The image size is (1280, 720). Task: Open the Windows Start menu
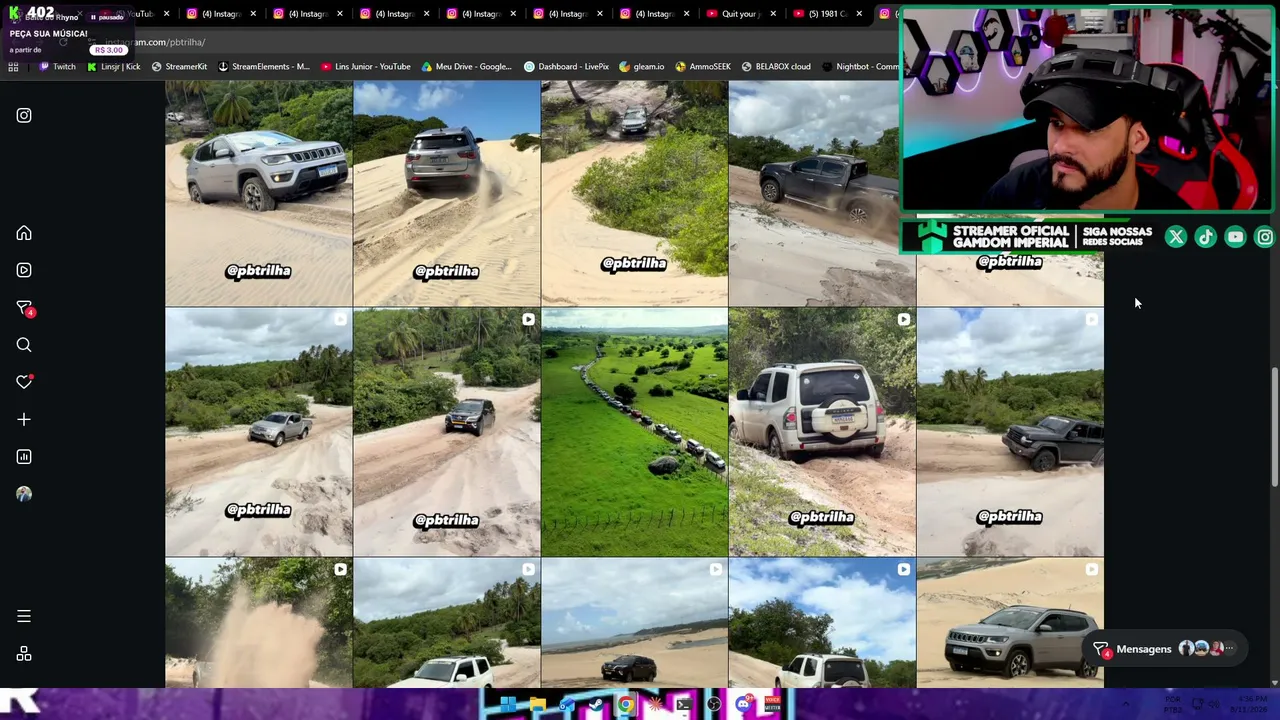pyautogui.click(x=508, y=705)
